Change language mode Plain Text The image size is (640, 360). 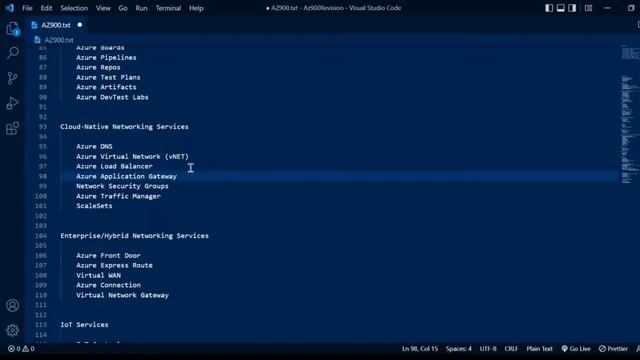pyautogui.click(x=539, y=349)
